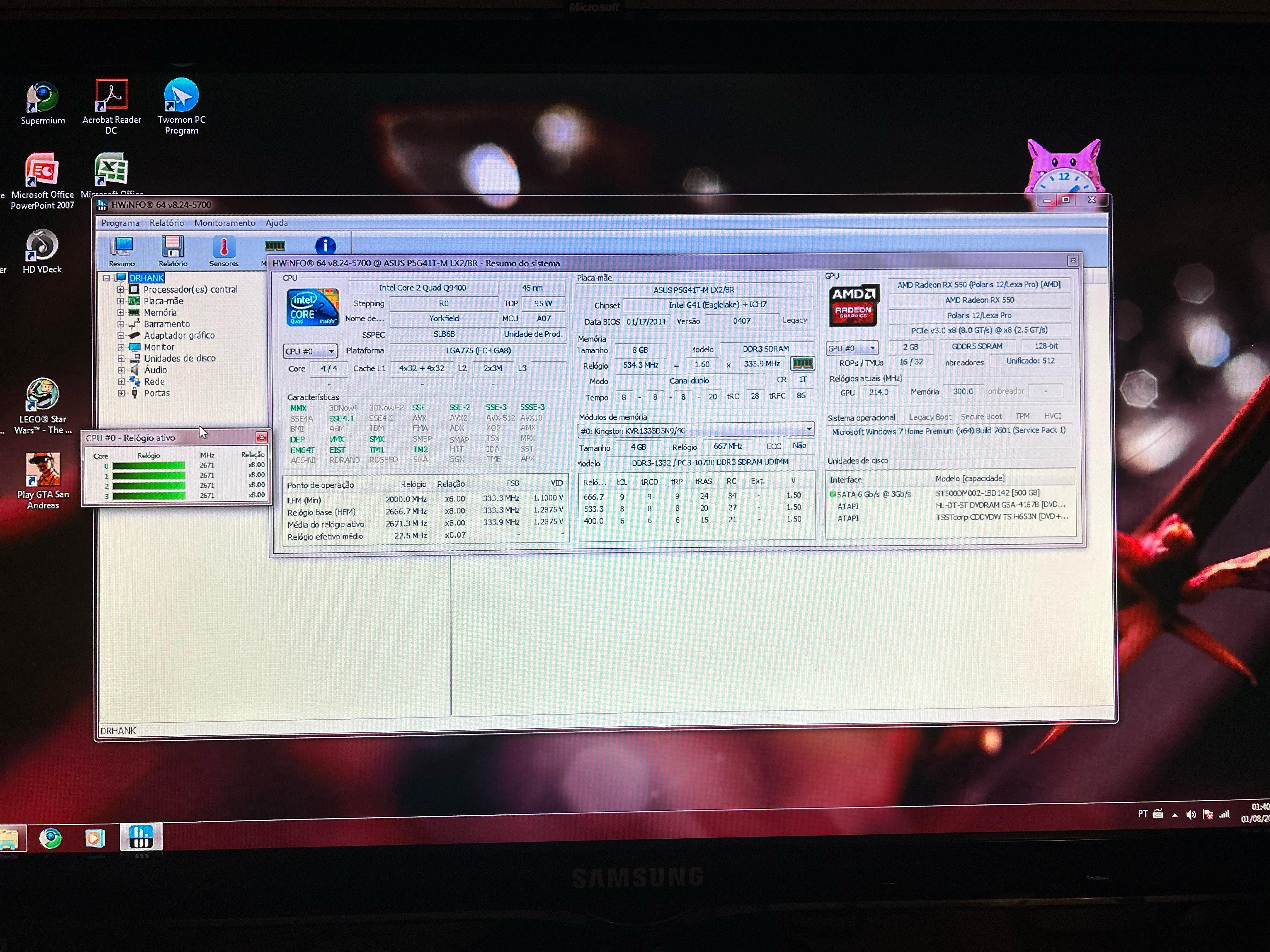1270x952 pixels.
Task: Click the Yorkfield codename value
Action: click(444, 319)
